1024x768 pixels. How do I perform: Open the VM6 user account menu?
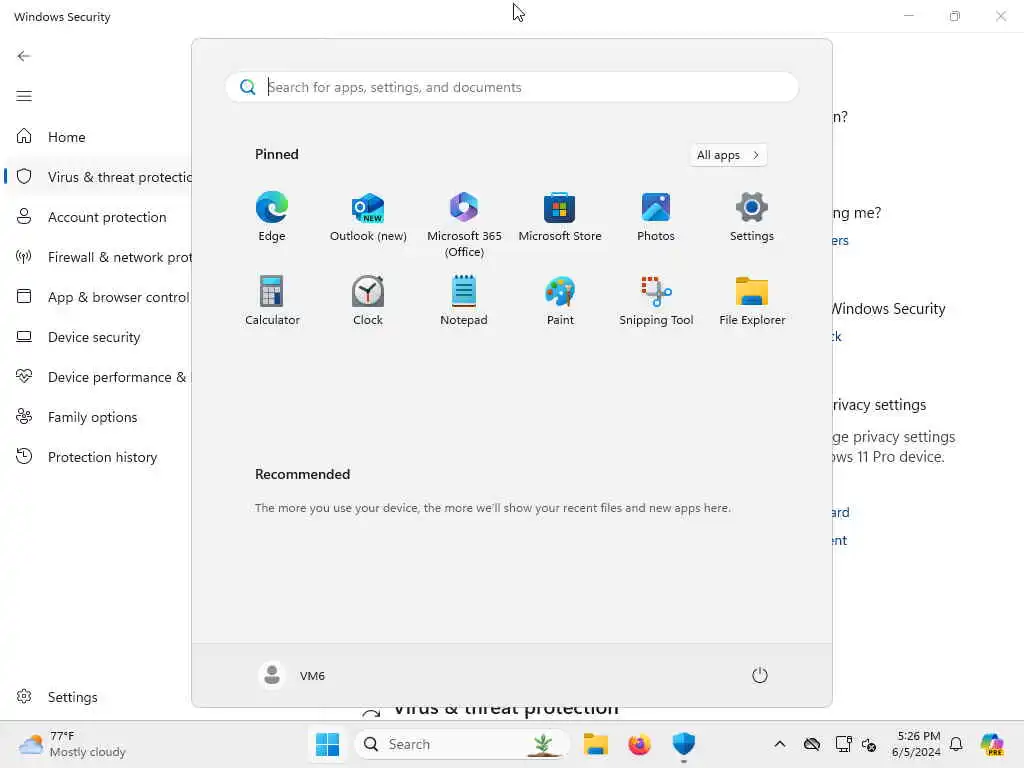[292, 675]
